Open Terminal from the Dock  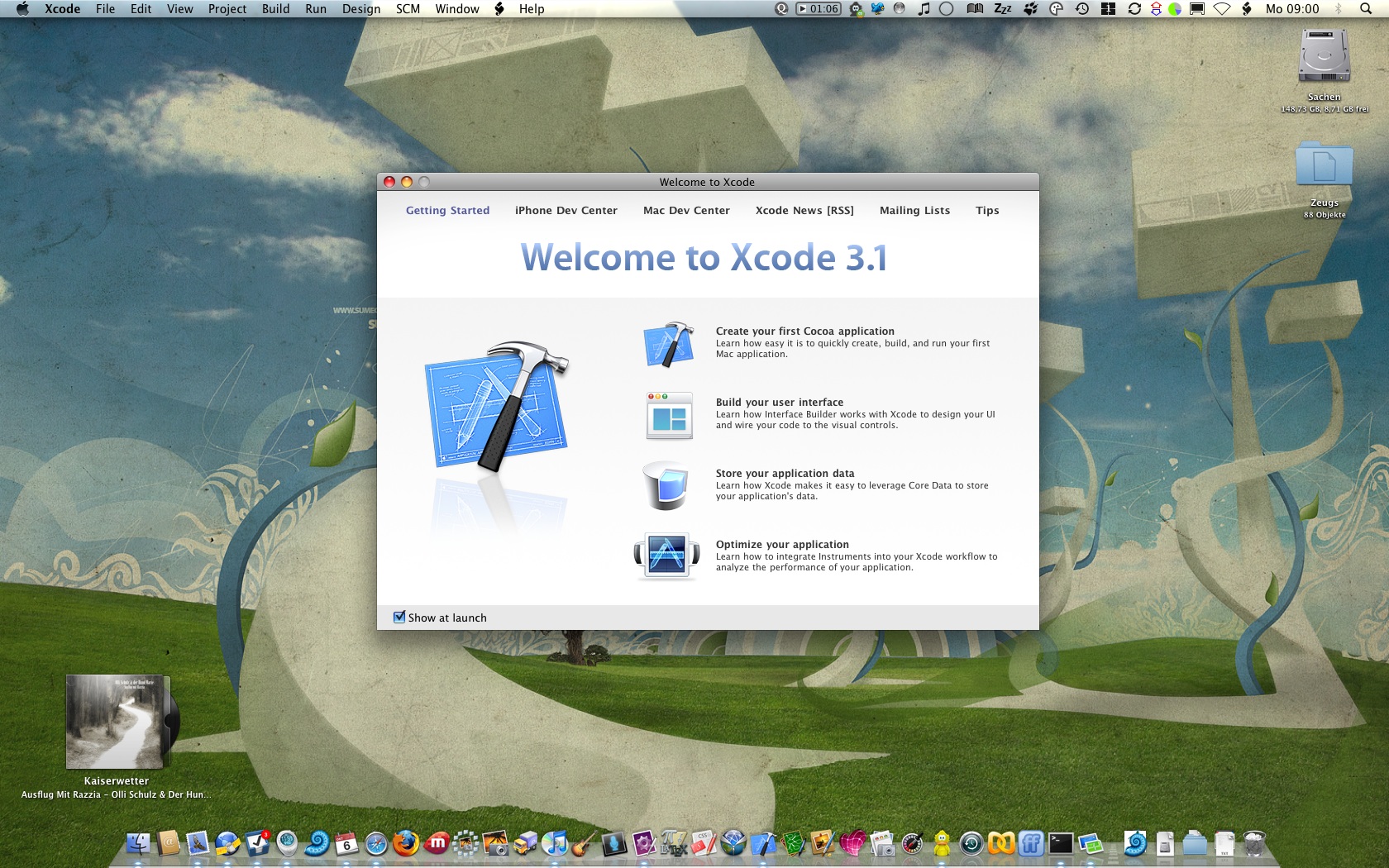pyautogui.click(x=1061, y=843)
